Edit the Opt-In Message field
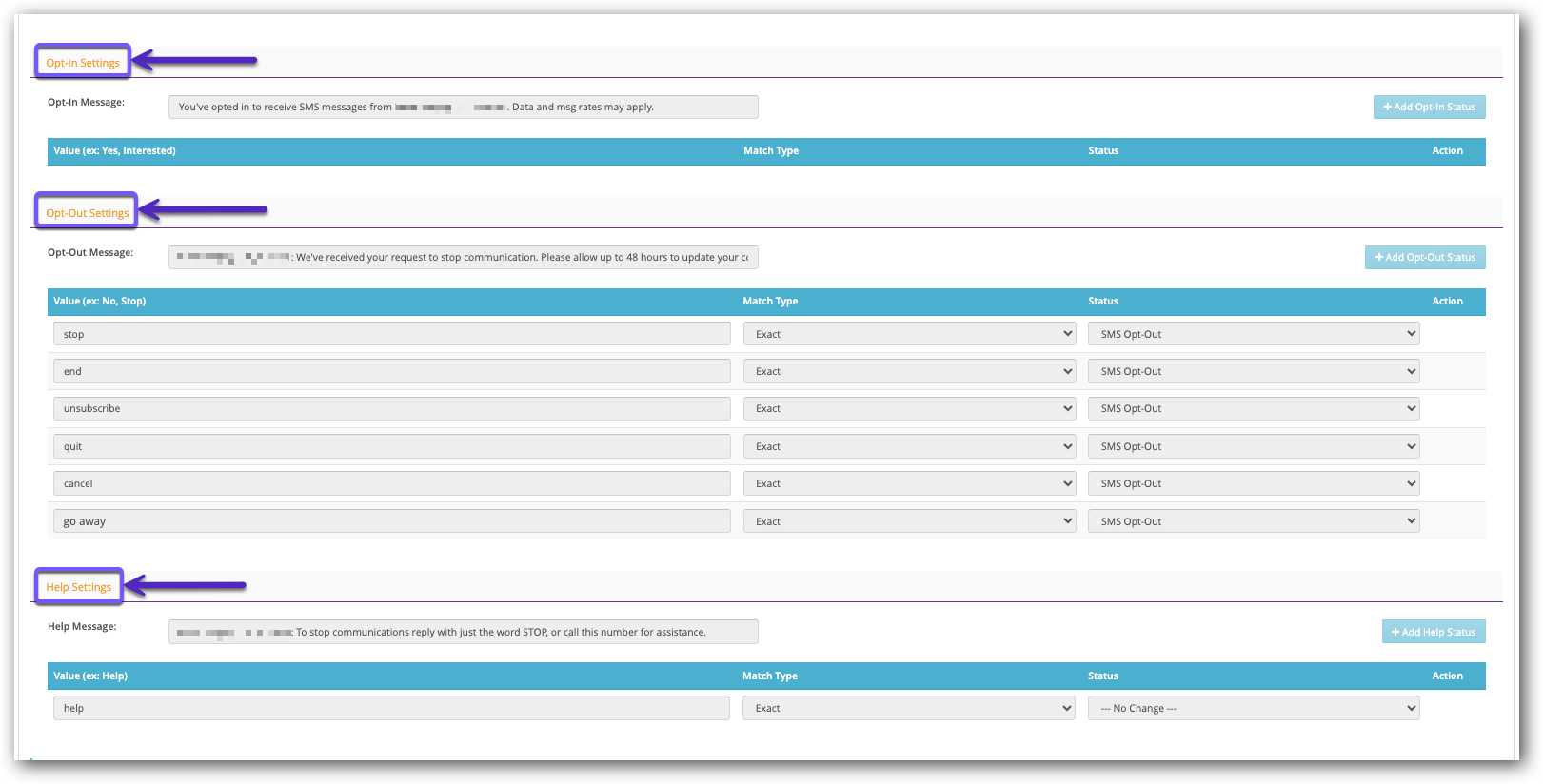Viewport: 1543px width, 784px height. tap(464, 108)
